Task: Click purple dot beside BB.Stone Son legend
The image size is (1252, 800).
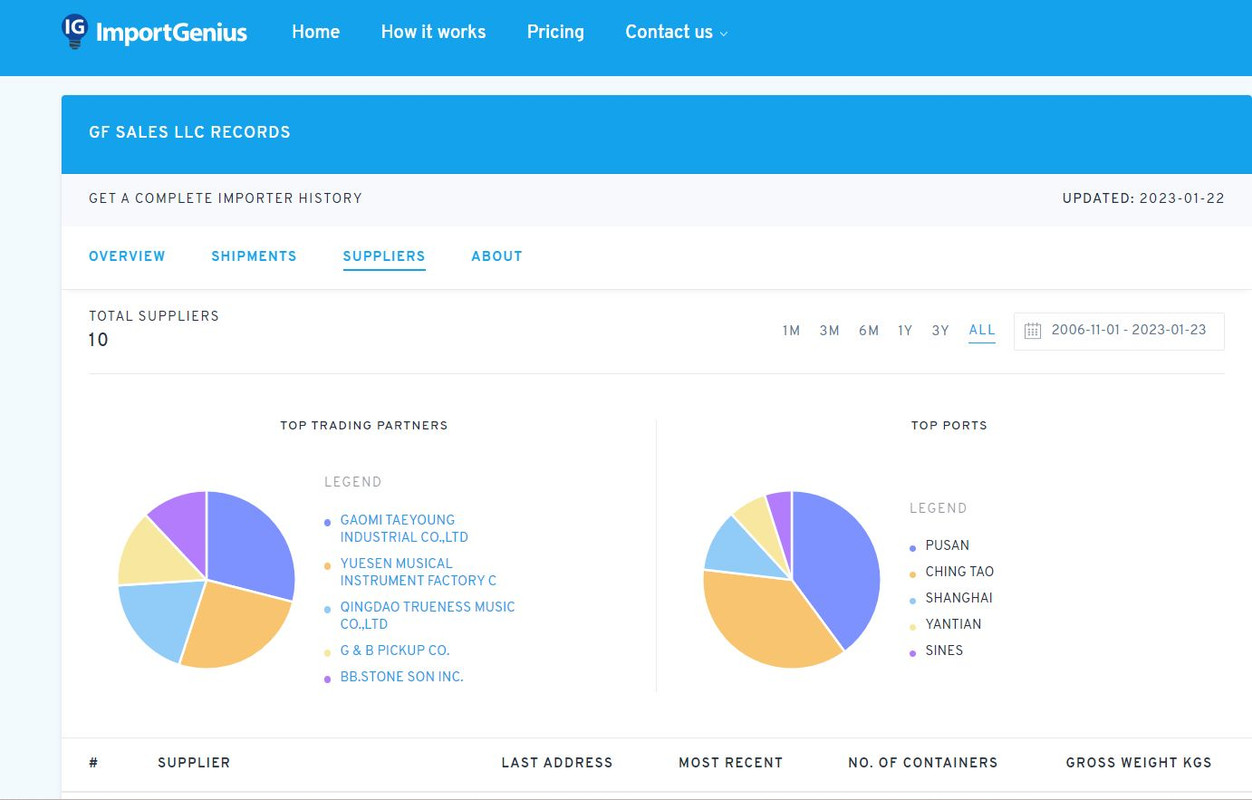Action: pos(327,680)
